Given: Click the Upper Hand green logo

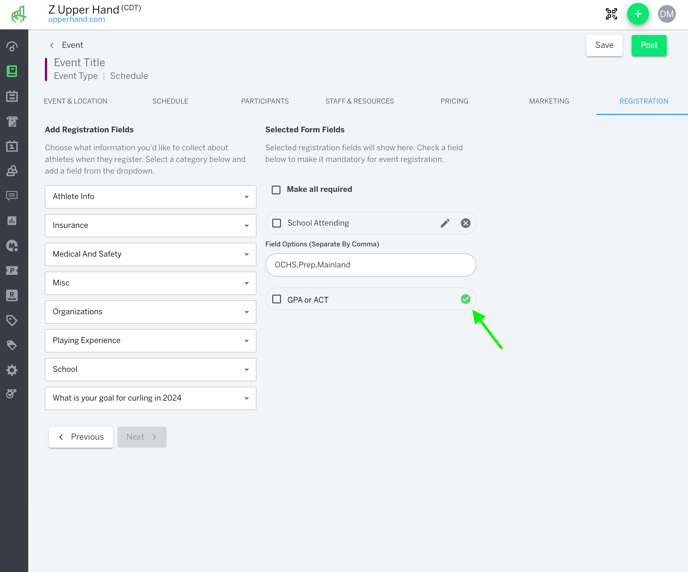Looking at the screenshot, I should click(18, 14).
